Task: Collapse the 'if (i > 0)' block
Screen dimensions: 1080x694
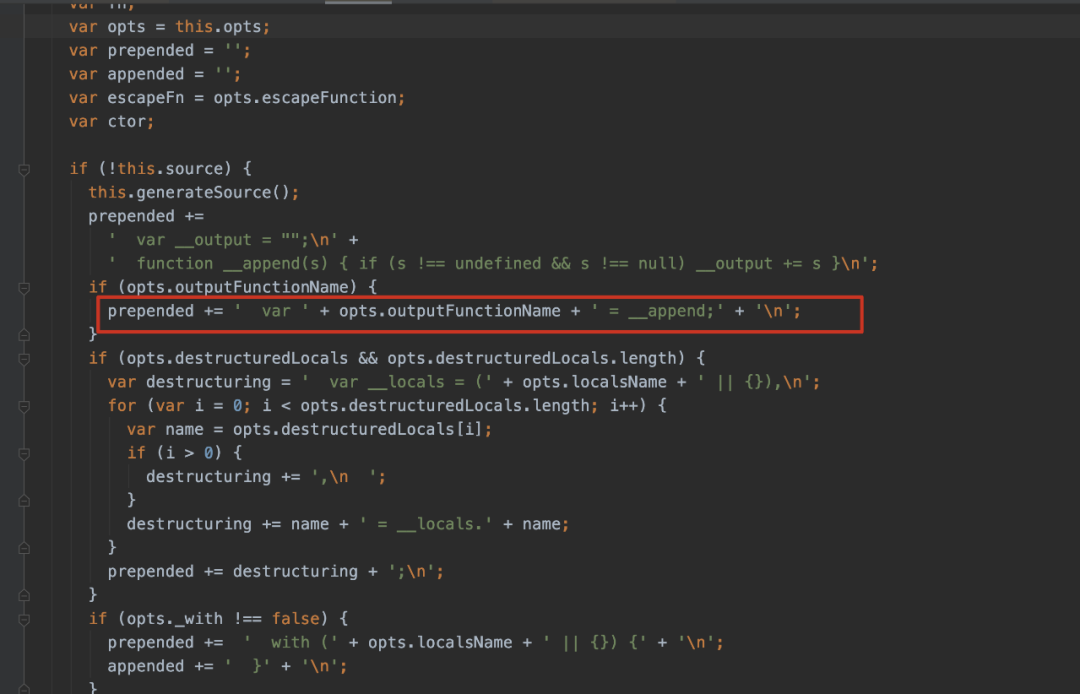Action: (x=24, y=453)
